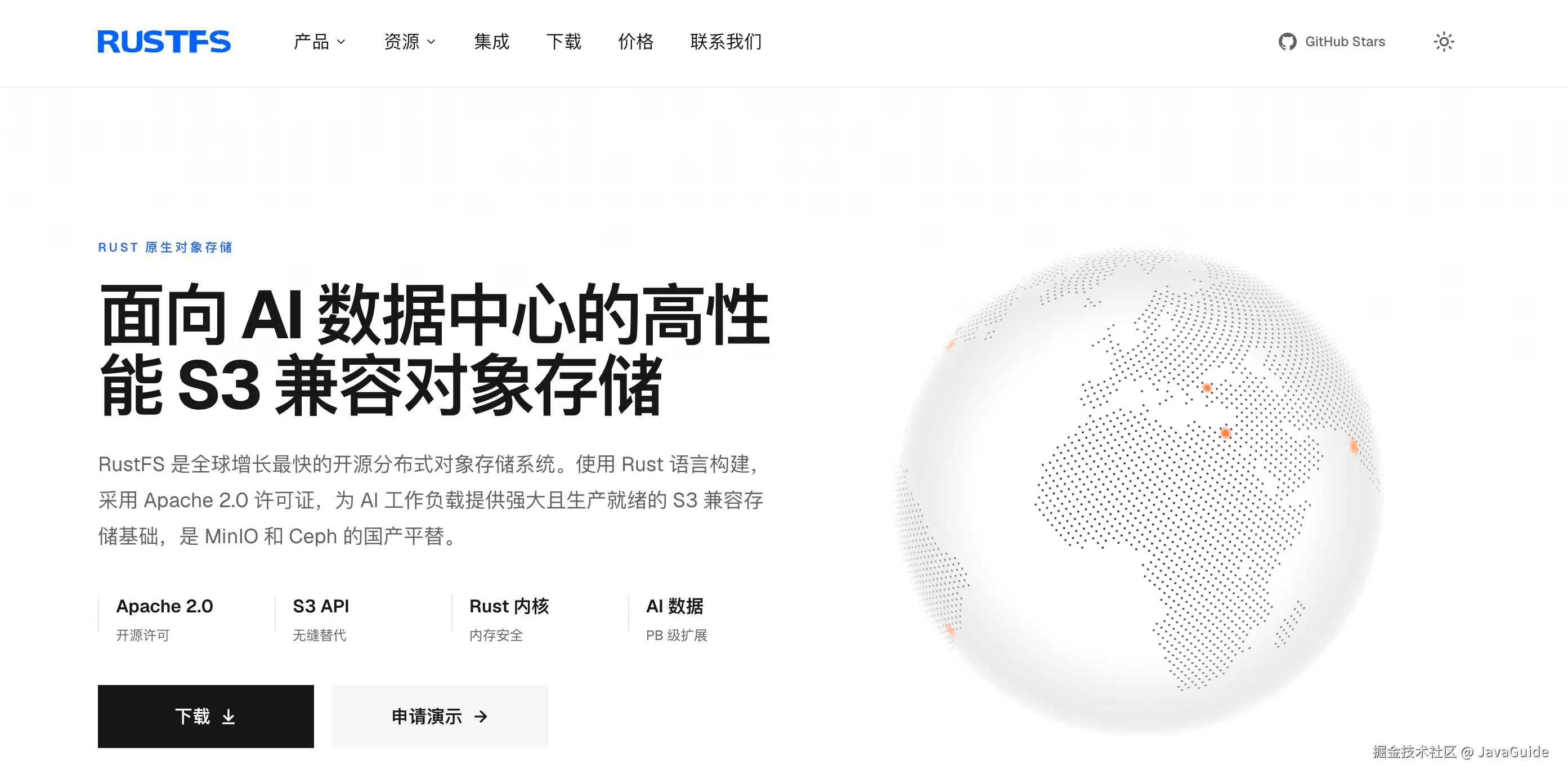Image resolution: width=1568 pixels, height=779 pixels.
Task: Click the PB 级扩展 caption
Action: click(x=677, y=635)
